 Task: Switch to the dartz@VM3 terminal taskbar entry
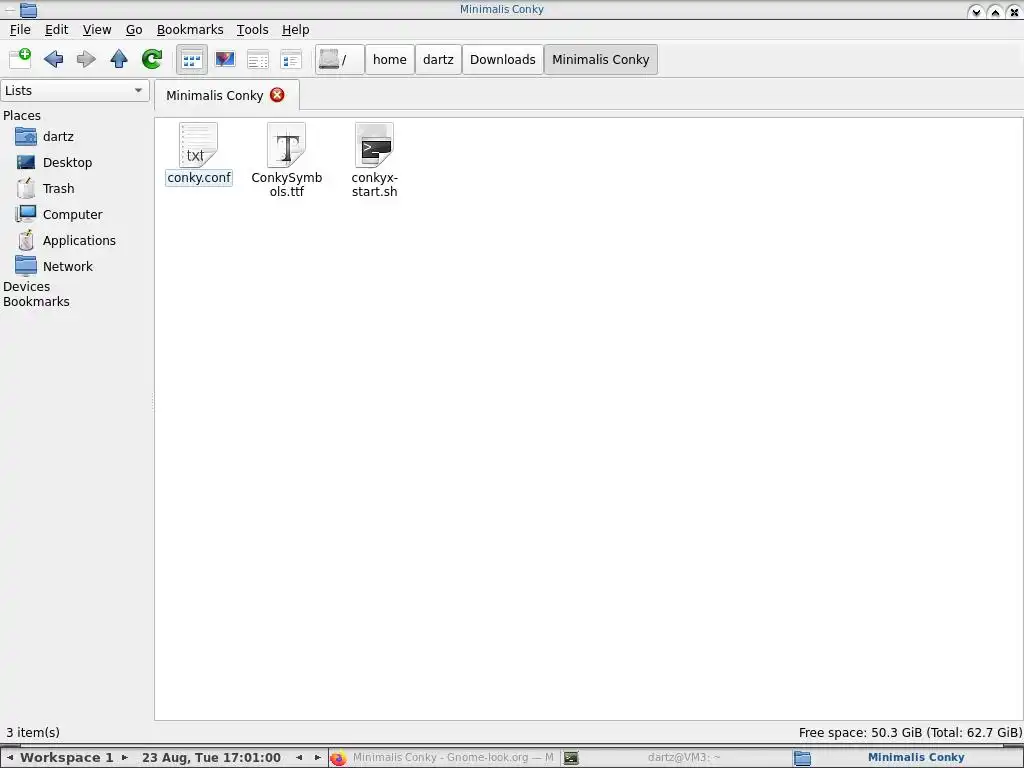pos(675,758)
